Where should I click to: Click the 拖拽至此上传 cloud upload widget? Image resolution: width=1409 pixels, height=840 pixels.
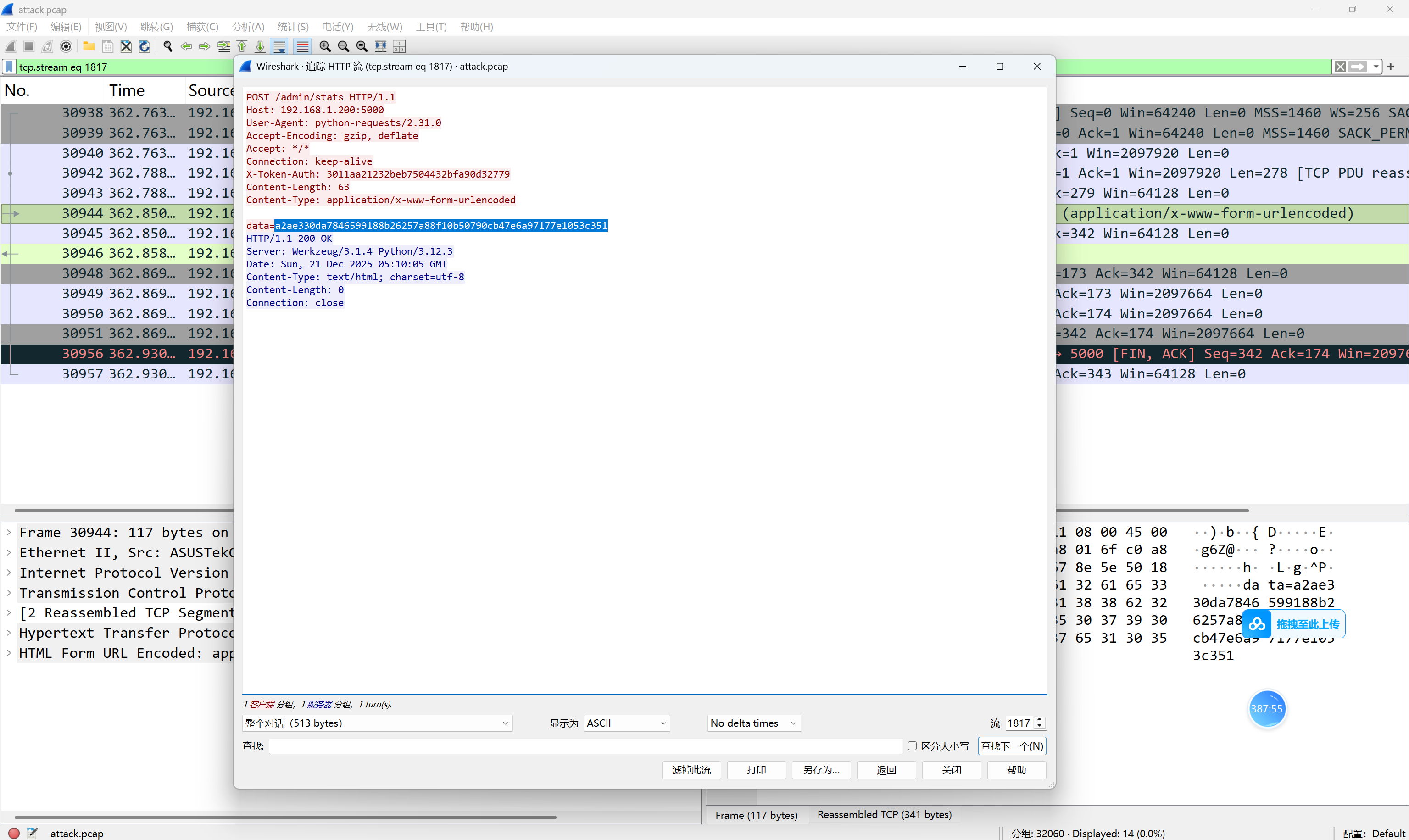point(1293,624)
